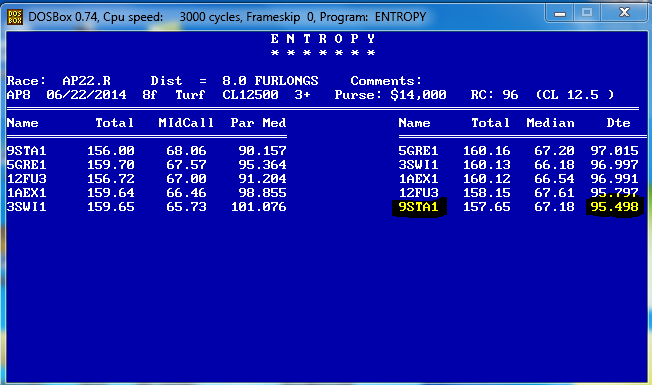The image size is (652, 385).
Task: Click the right Total value 160.13
Action: coord(487,165)
